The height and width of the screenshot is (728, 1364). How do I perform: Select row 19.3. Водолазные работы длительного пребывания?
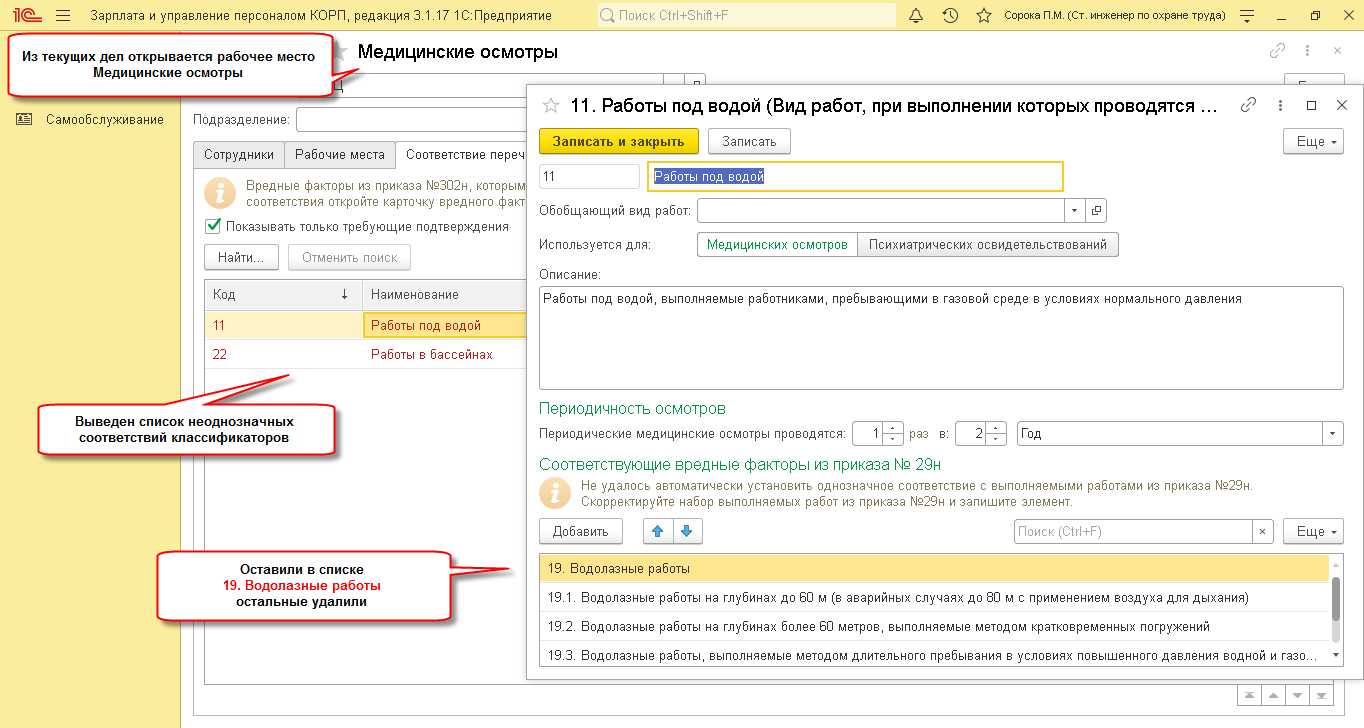(x=934, y=655)
